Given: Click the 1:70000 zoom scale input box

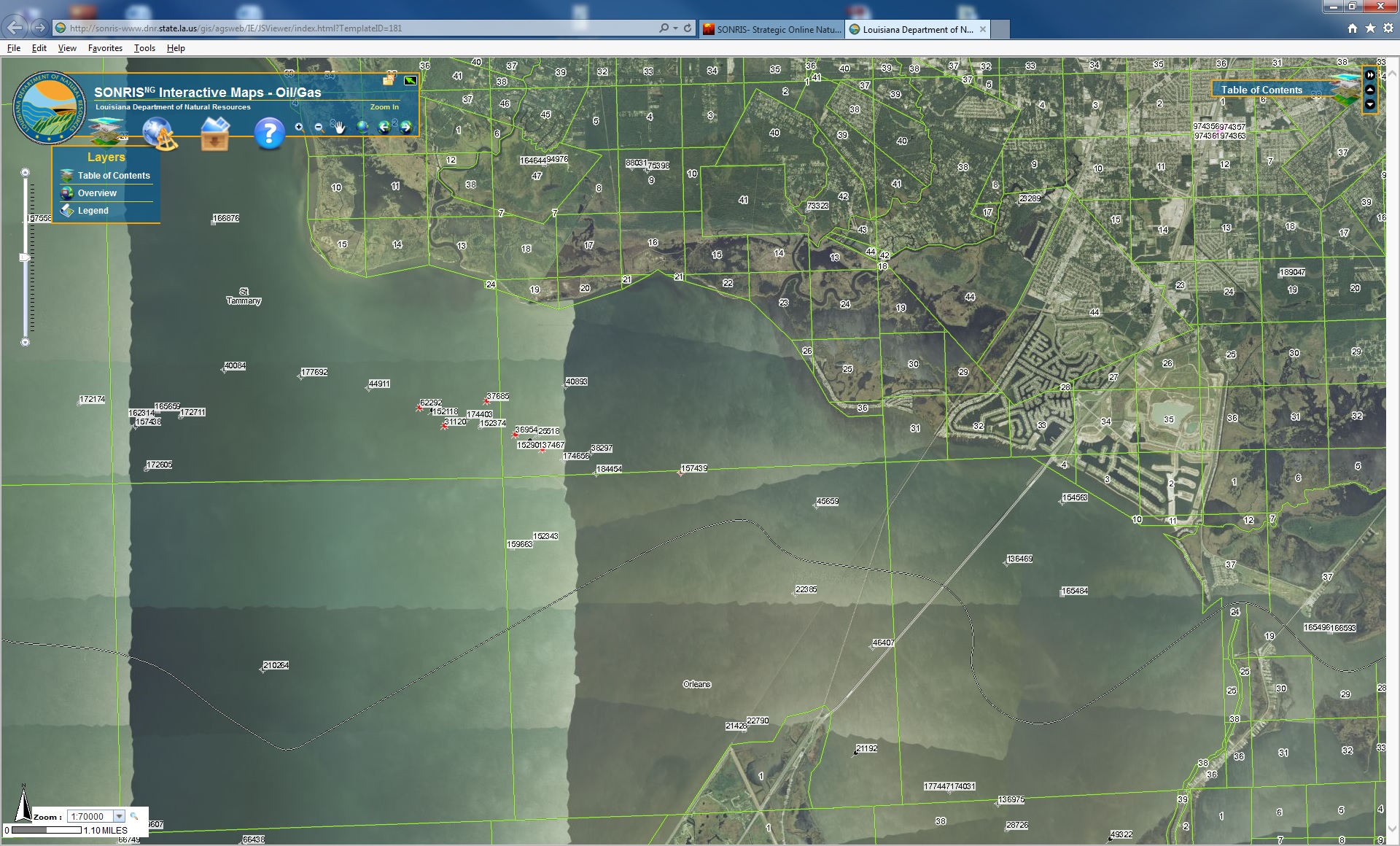Looking at the screenshot, I should pyautogui.click(x=90, y=816).
